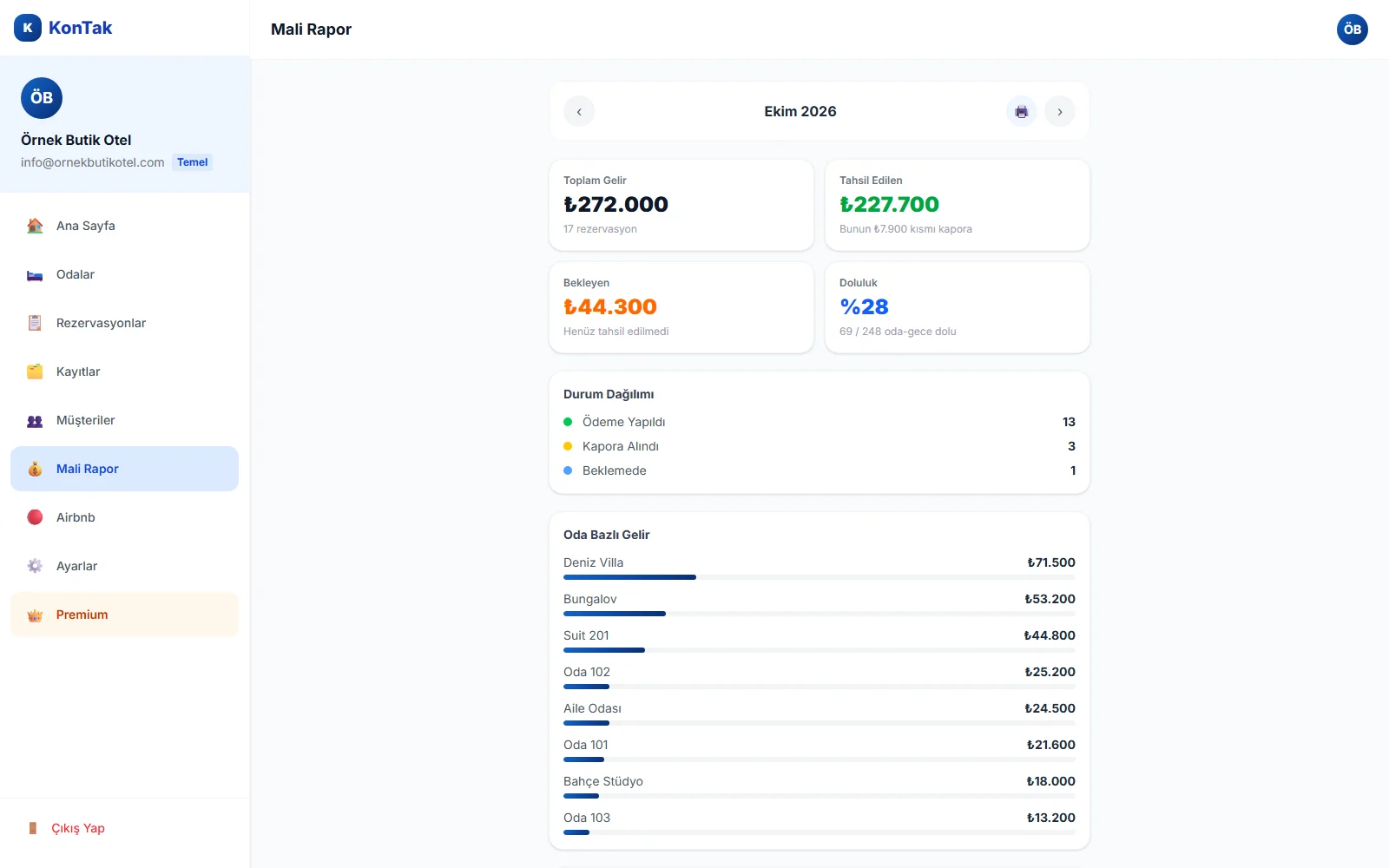Click the Temel plan badge

pyautogui.click(x=192, y=162)
